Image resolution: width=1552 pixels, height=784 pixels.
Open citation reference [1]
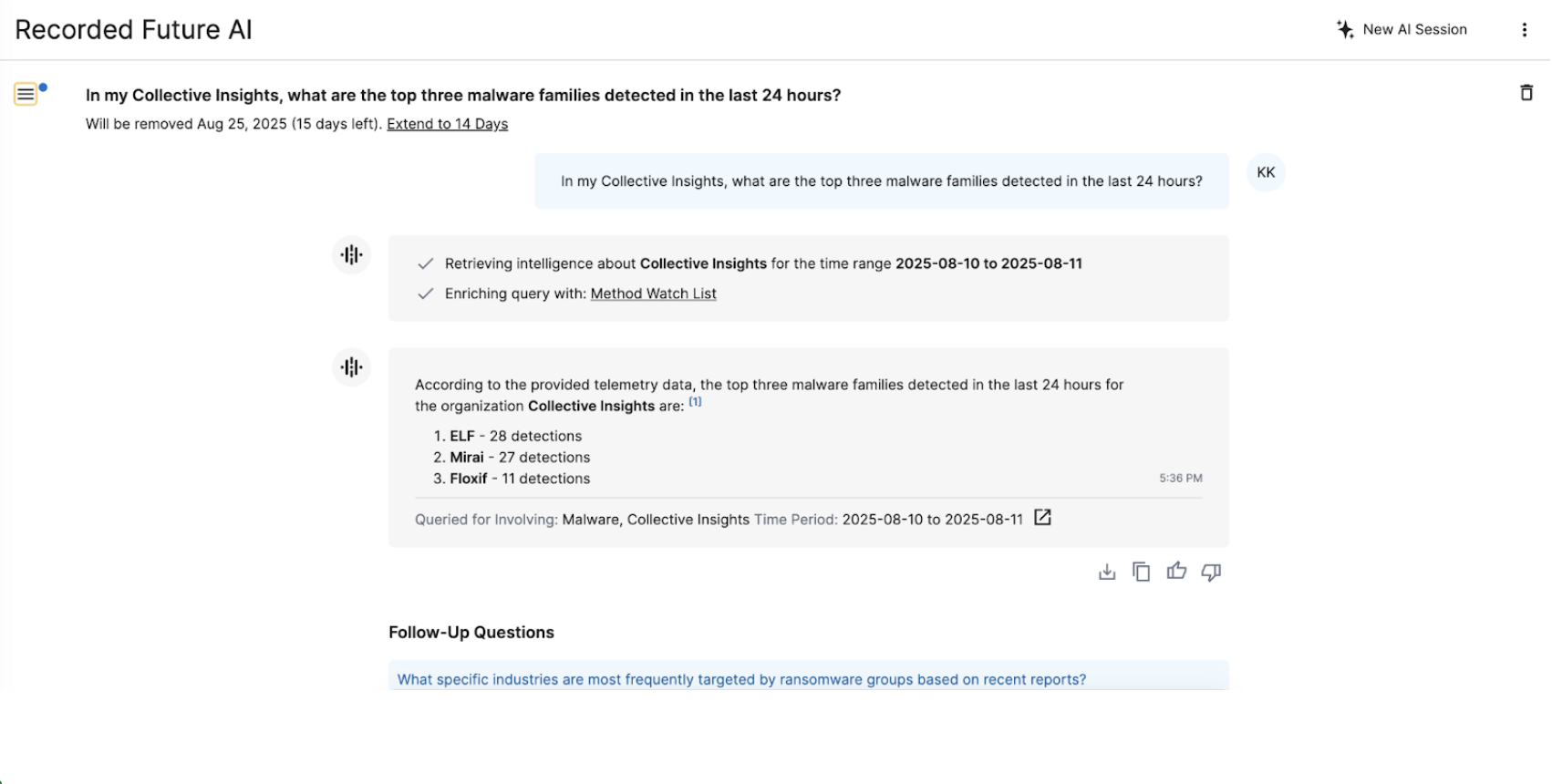coord(695,402)
